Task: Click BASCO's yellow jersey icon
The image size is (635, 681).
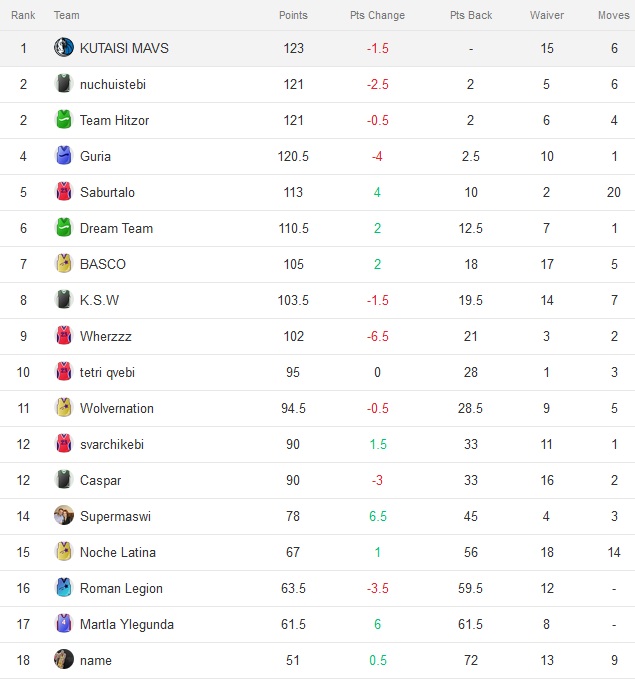Action: click(x=64, y=264)
